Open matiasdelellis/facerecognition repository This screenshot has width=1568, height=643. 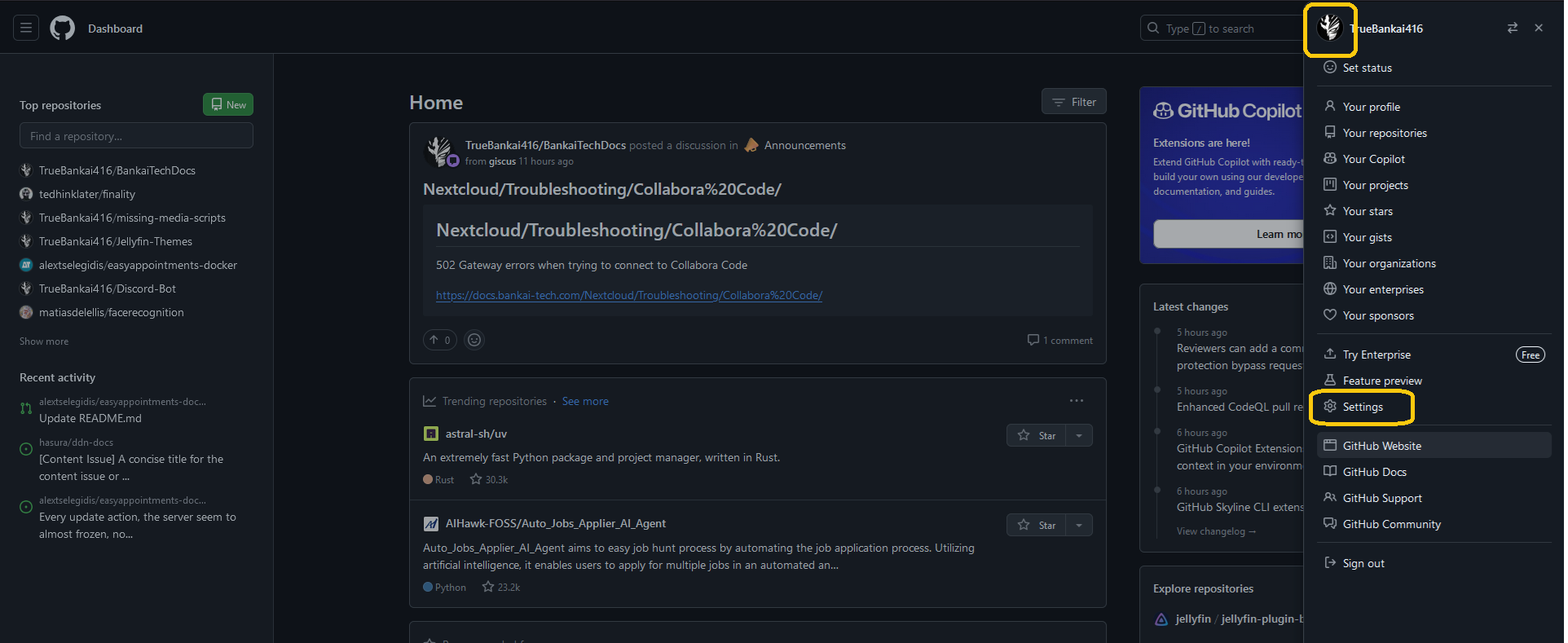[112, 312]
